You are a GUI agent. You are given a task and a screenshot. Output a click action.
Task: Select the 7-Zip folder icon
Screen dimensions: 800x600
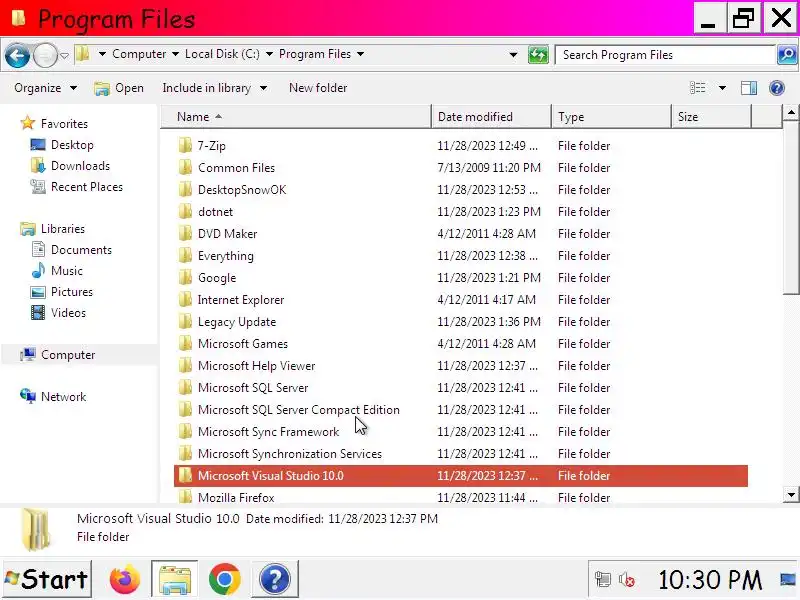(x=185, y=146)
